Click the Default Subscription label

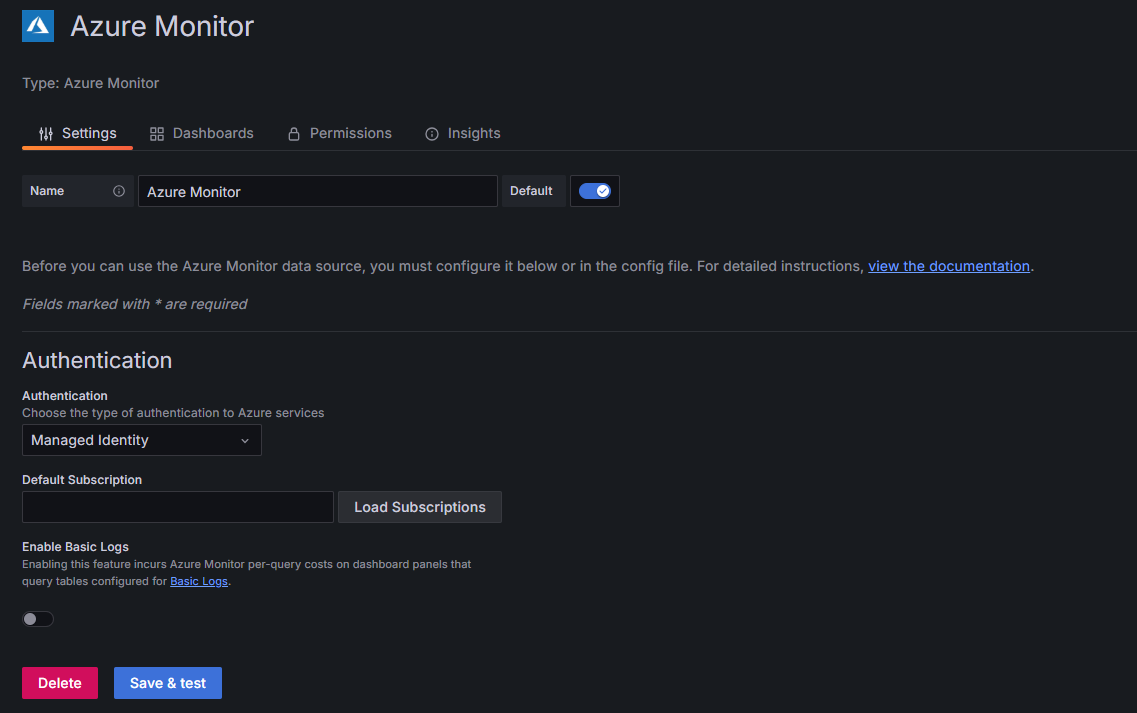[82, 480]
